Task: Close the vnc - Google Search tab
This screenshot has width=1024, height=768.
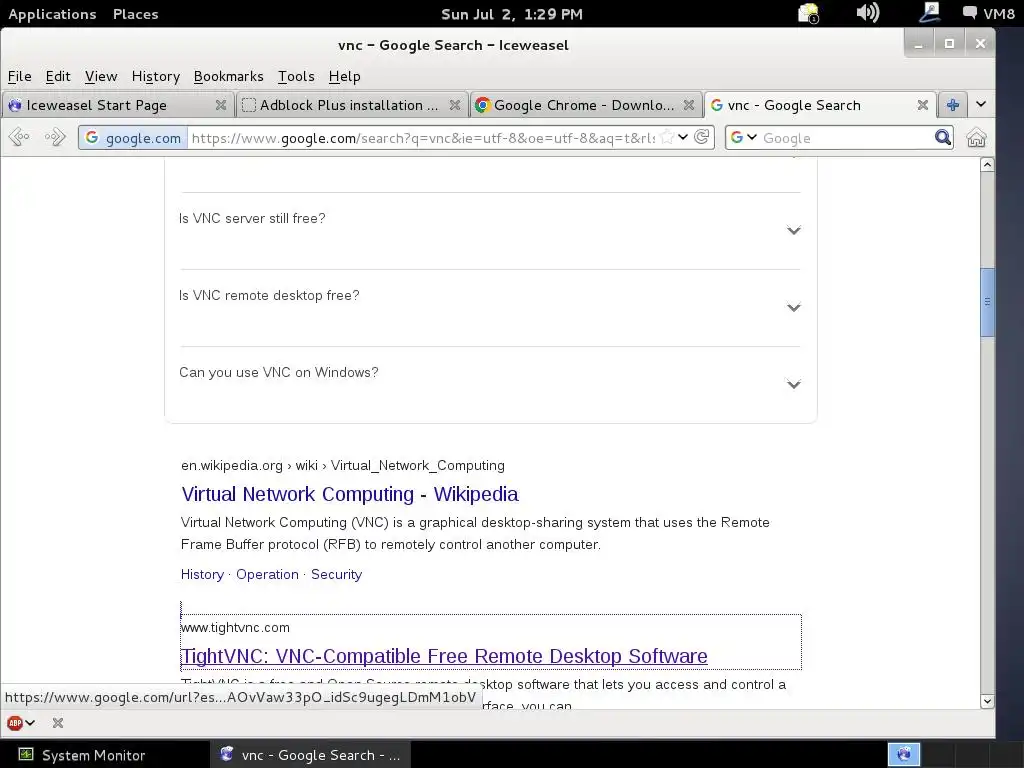Action: pos(922,105)
